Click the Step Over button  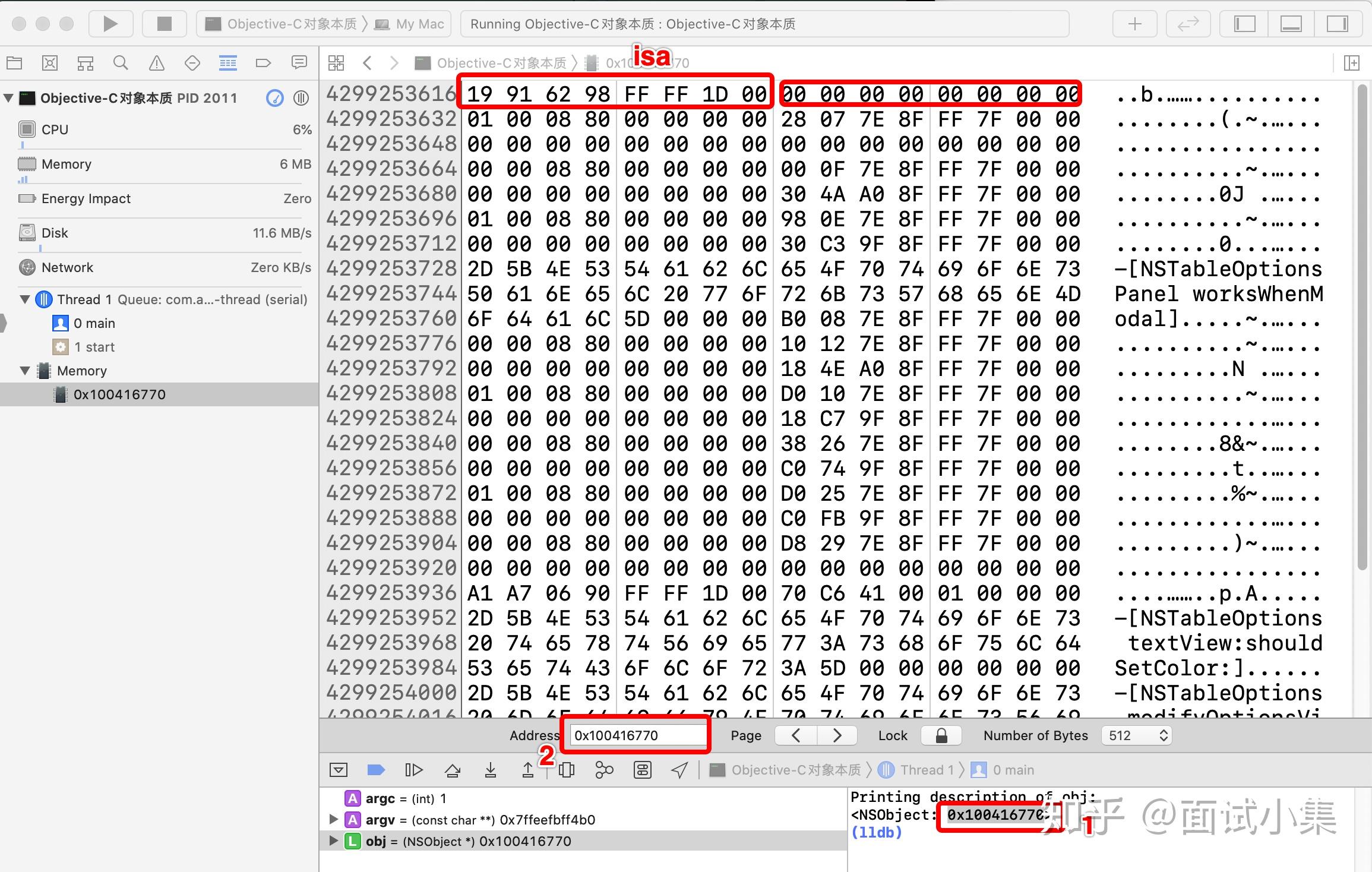[x=453, y=769]
